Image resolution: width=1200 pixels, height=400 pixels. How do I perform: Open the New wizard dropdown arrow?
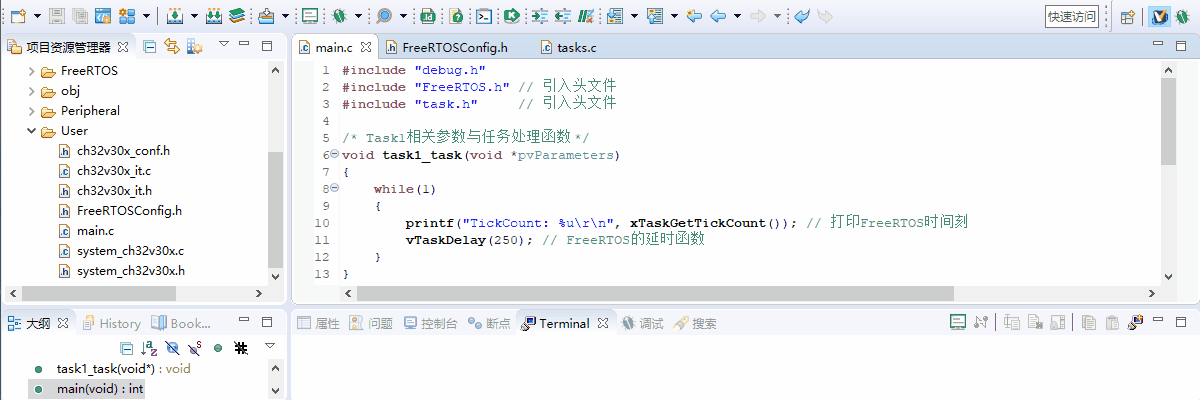36,17
